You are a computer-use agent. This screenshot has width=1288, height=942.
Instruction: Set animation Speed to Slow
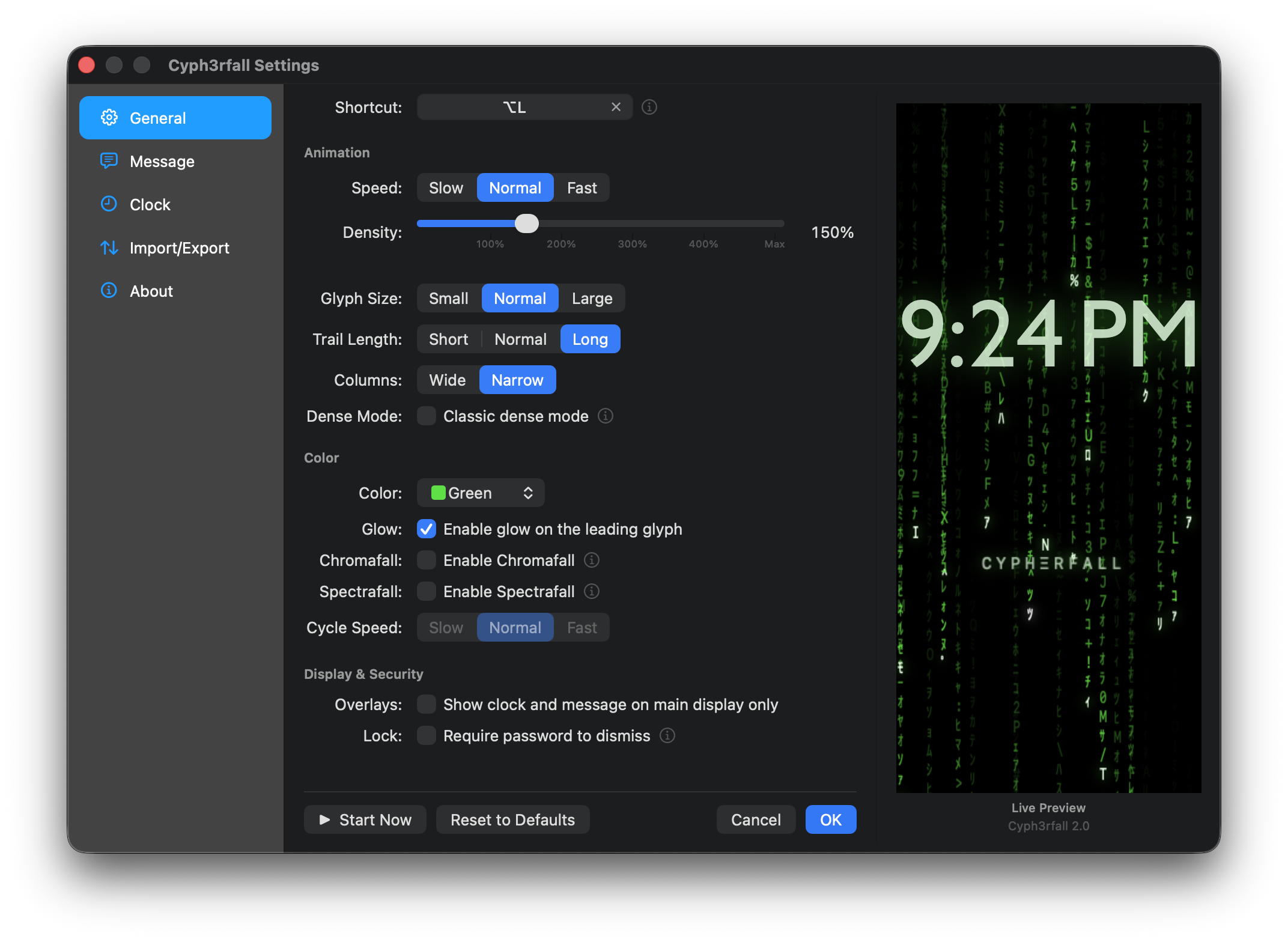click(x=446, y=187)
